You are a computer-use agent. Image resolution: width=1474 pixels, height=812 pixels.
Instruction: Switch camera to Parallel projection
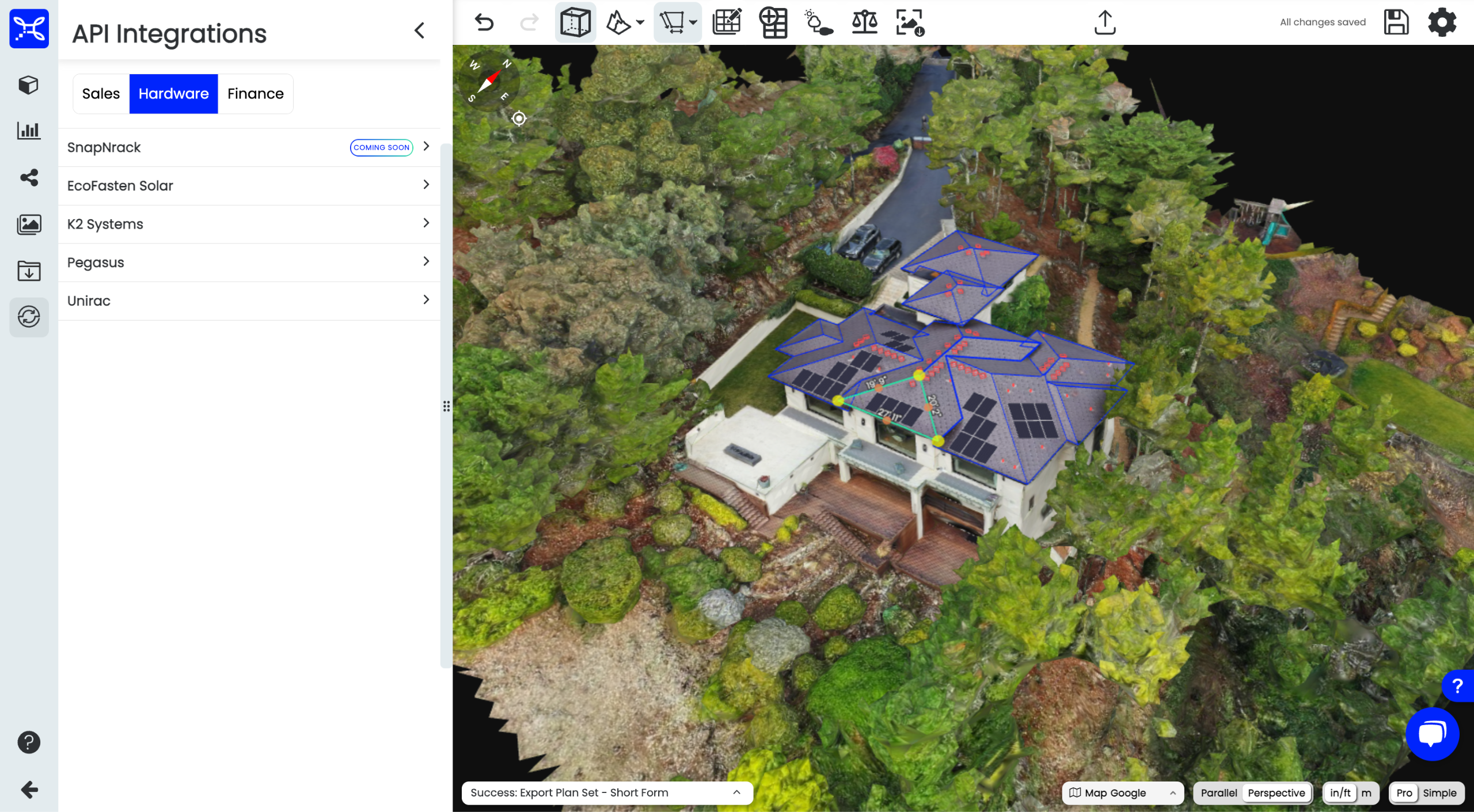coord(1218,792)
